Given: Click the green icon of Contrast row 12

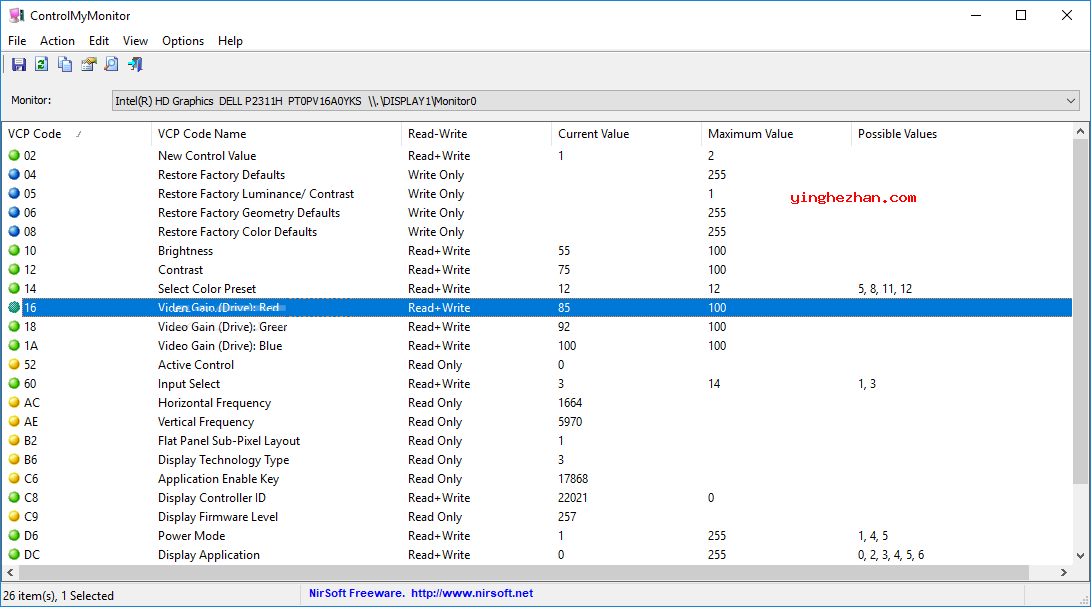Looking at the screenshot, I should tap(14, 269).
